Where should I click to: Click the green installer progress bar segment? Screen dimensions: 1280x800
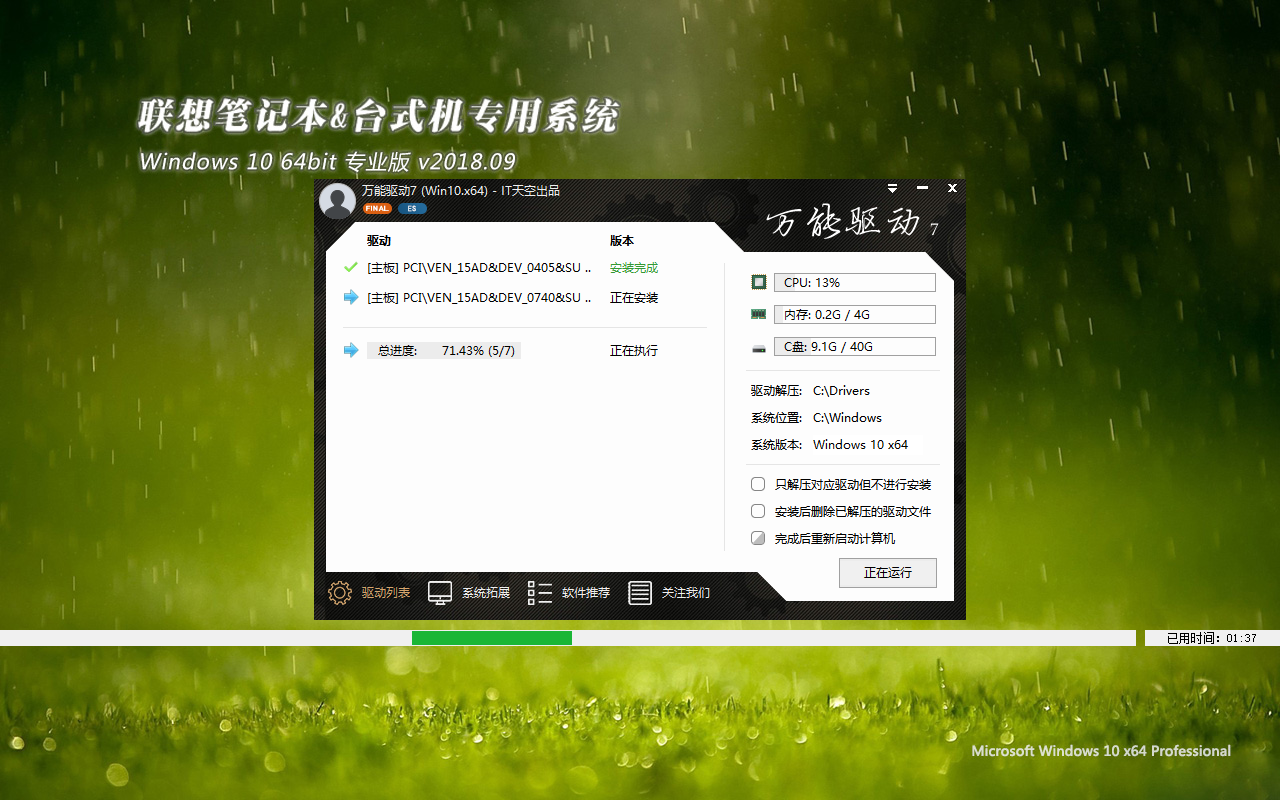[492, 638]
